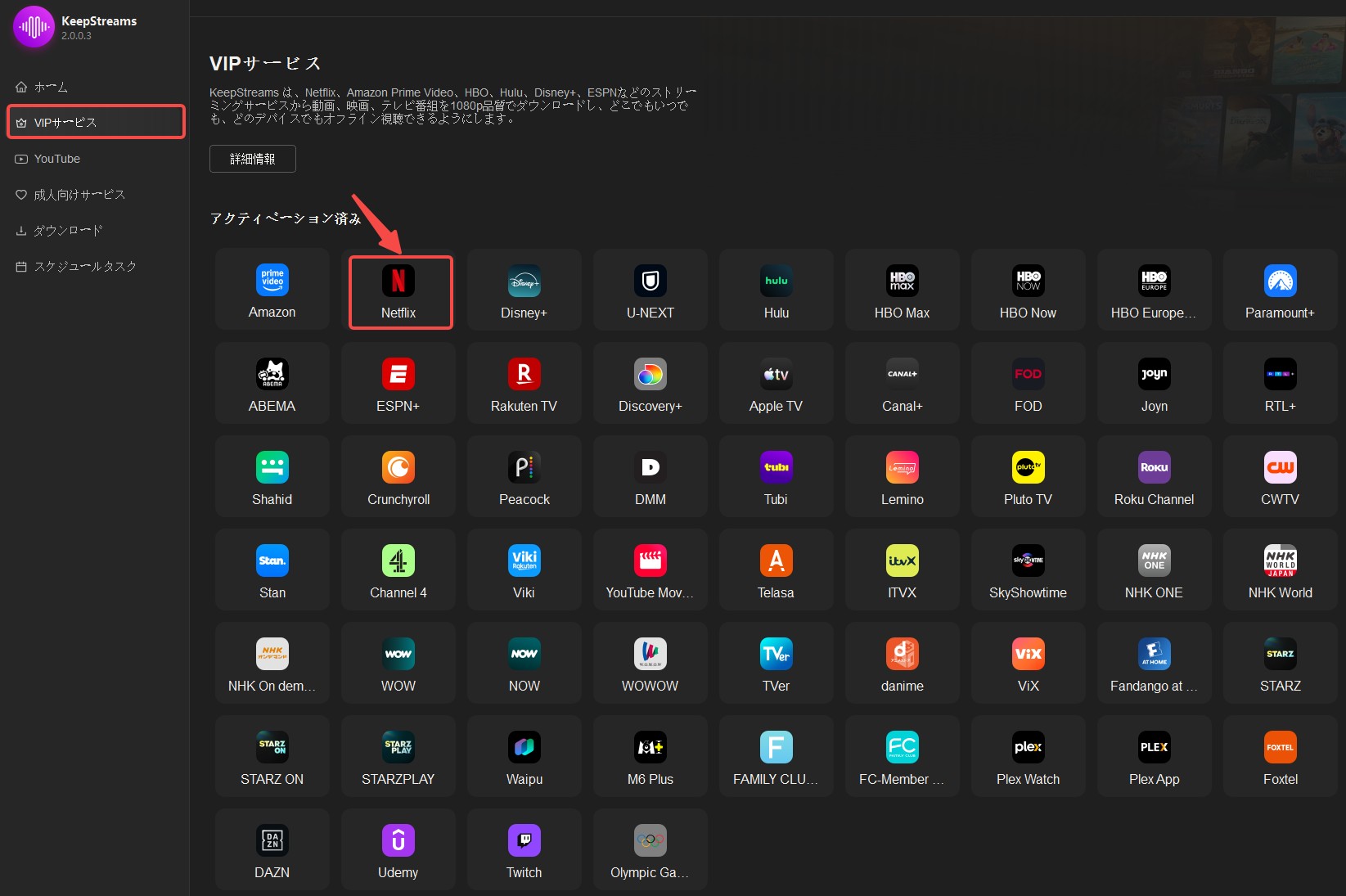1346x896 pixels.
Task: Open the Paramount+ service
Action: 1281,290
